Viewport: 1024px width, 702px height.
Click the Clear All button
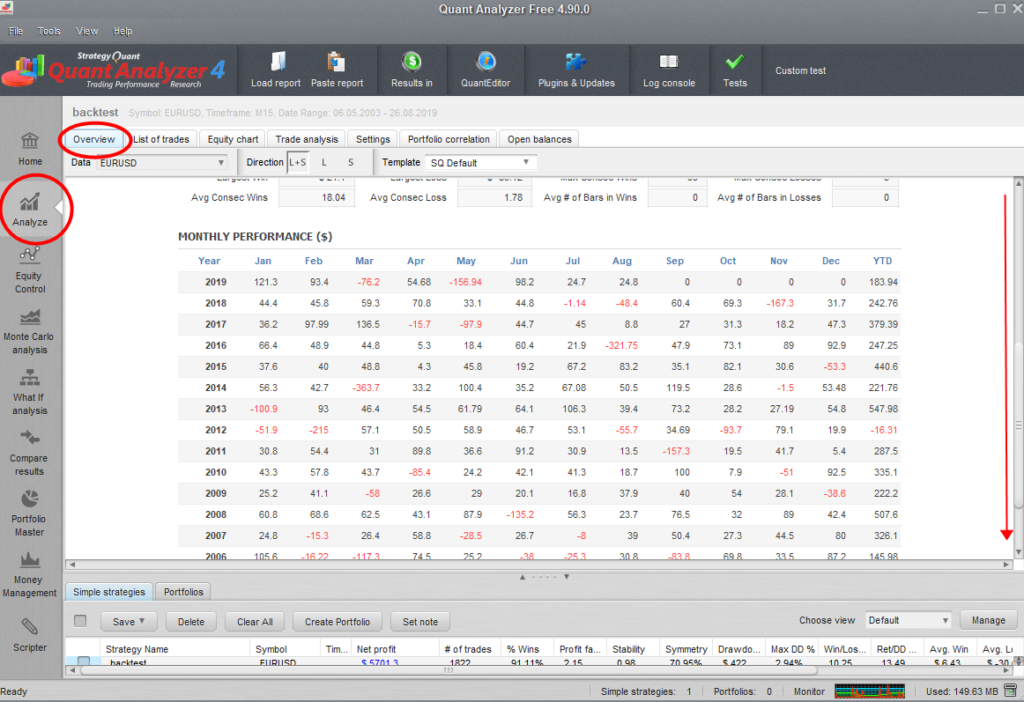pos(255,622)
